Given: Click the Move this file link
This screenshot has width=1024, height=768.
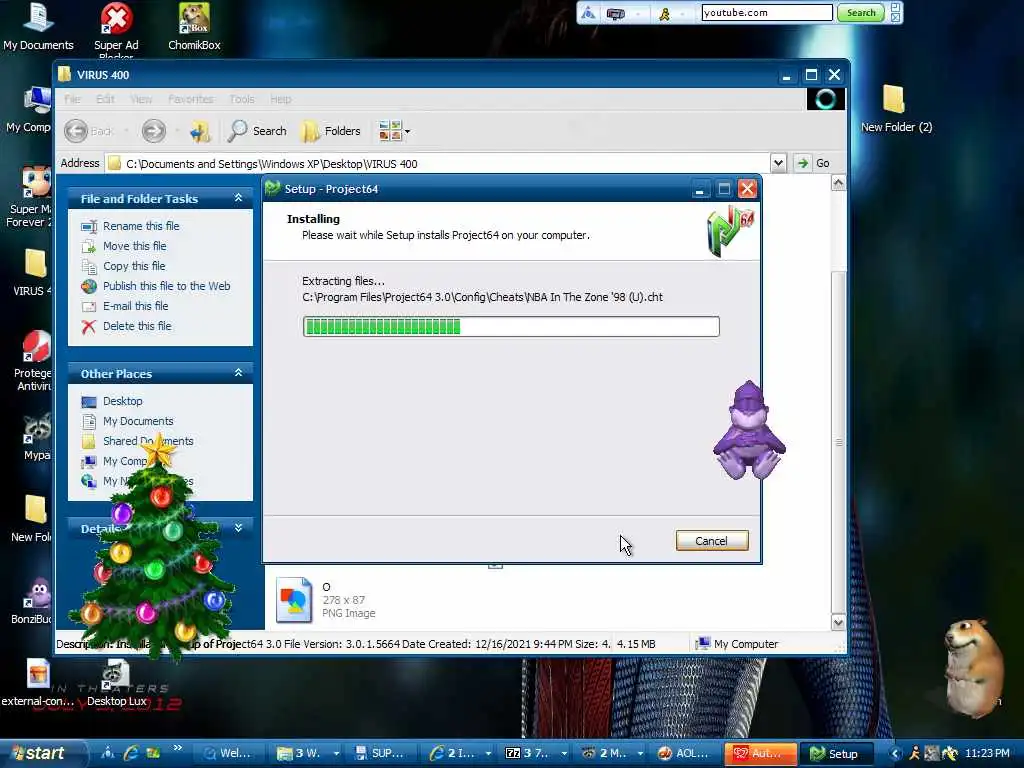Looking at the screenshot, I should (x=135, y=246).
